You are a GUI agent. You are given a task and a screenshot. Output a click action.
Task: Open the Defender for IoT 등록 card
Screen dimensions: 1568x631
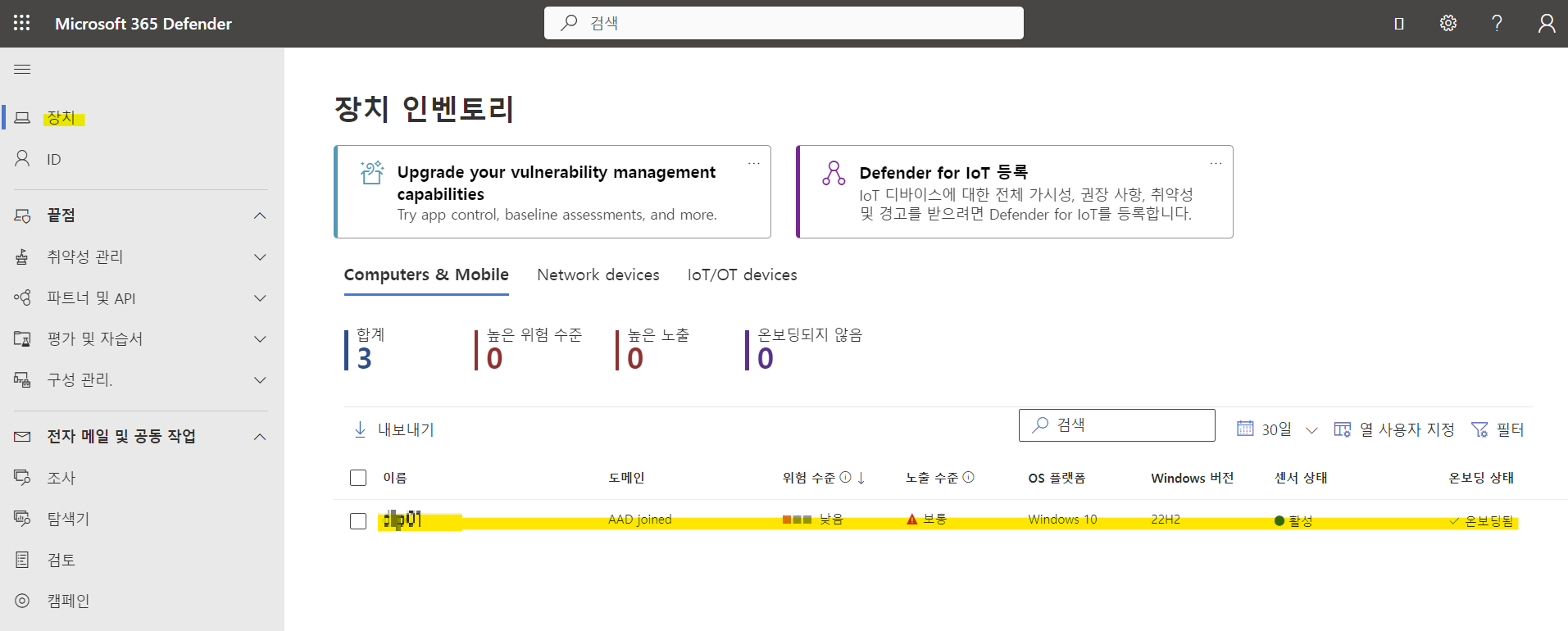click(1015, 192)
